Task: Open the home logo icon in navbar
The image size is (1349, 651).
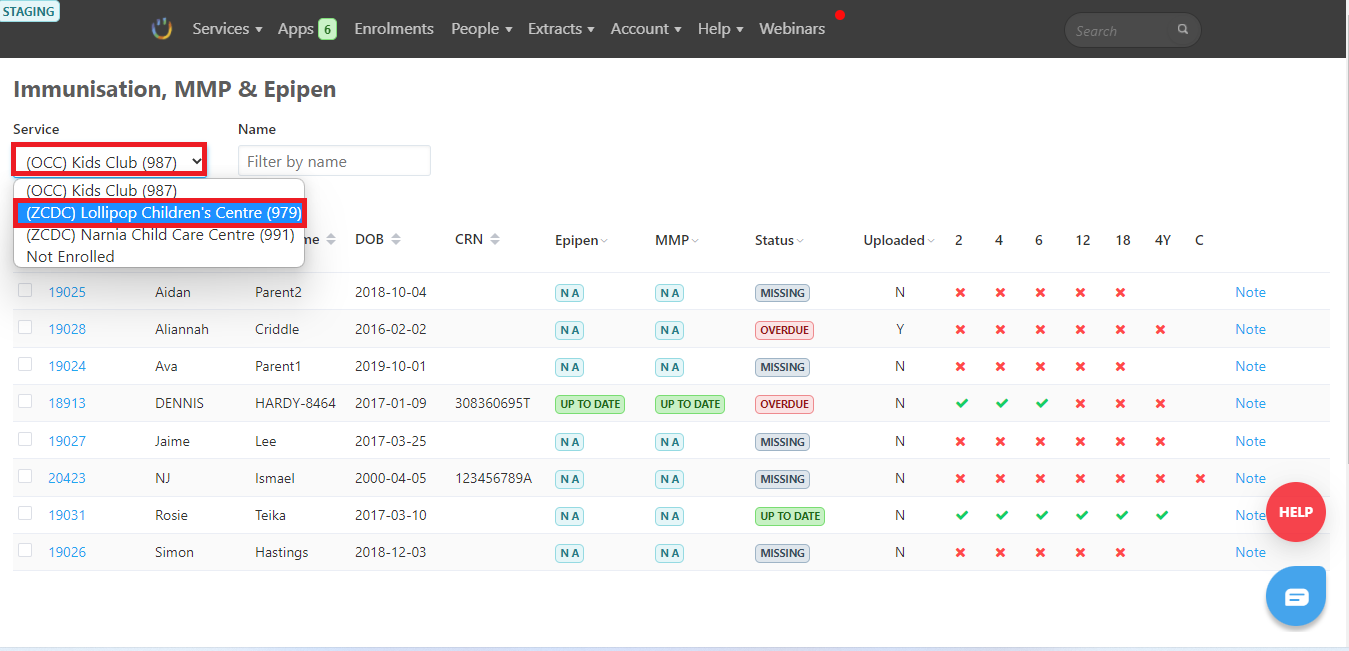Action: coord(162,29)
